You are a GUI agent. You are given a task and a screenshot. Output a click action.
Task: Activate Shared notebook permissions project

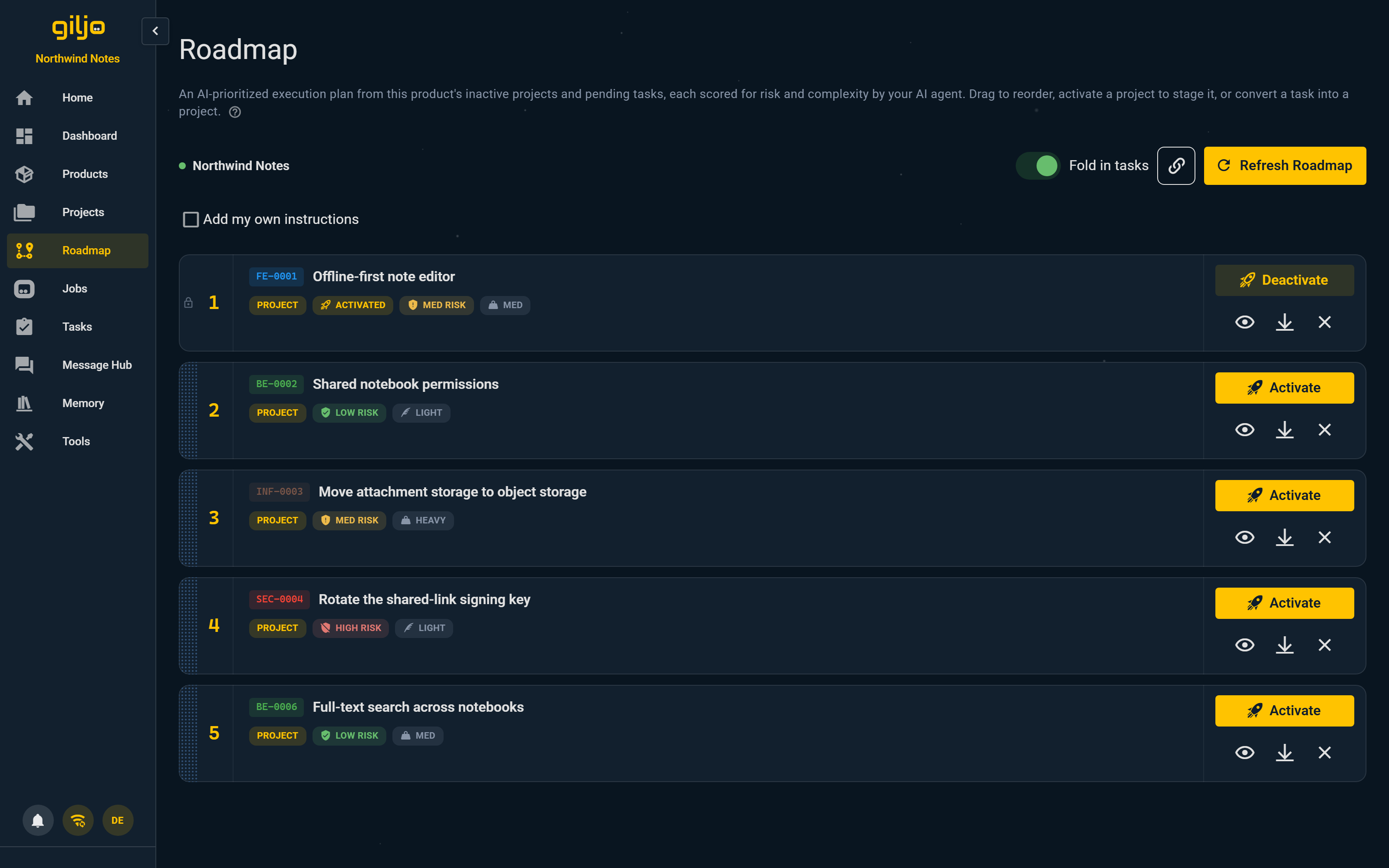(1284, 388)
